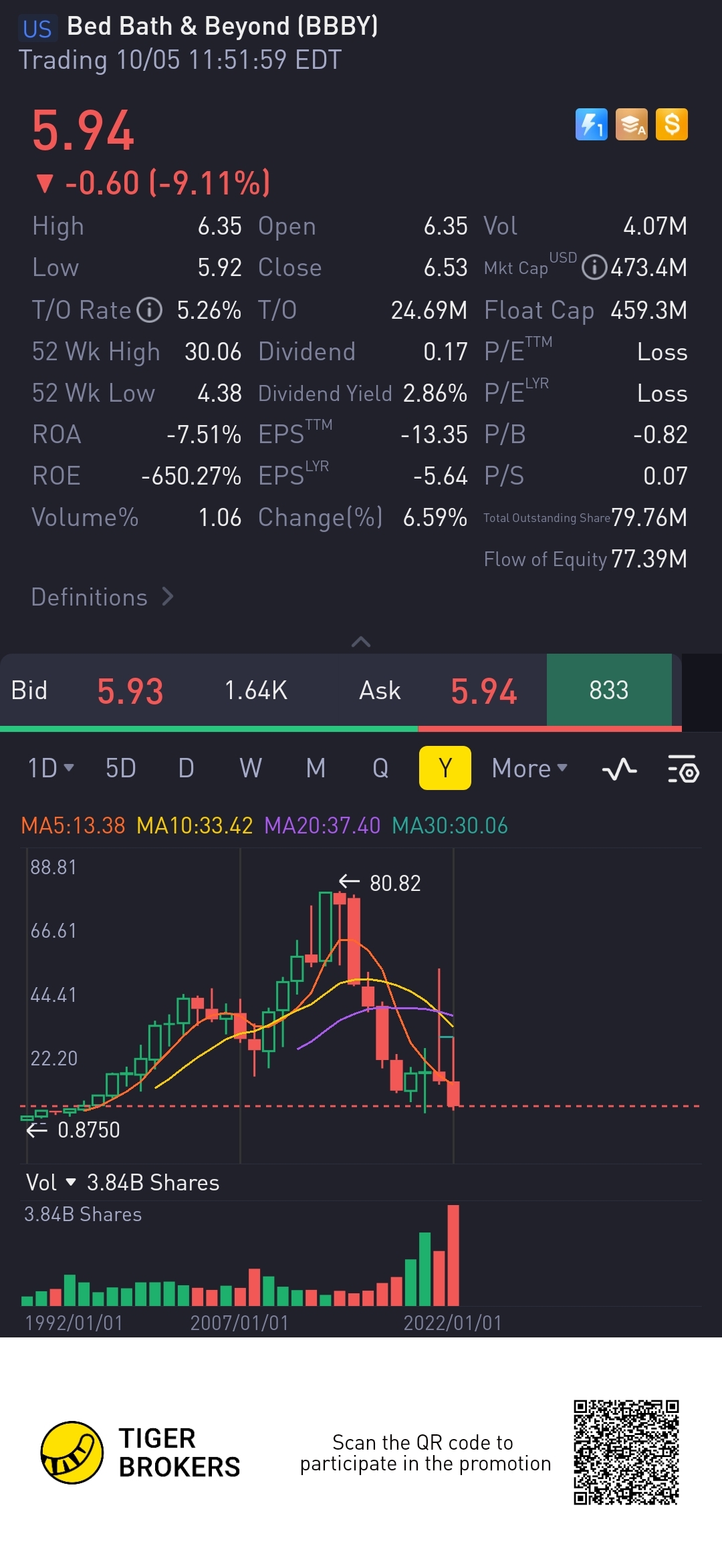
Task: Tap the last red candlestick on chart
Action: 453,1093
